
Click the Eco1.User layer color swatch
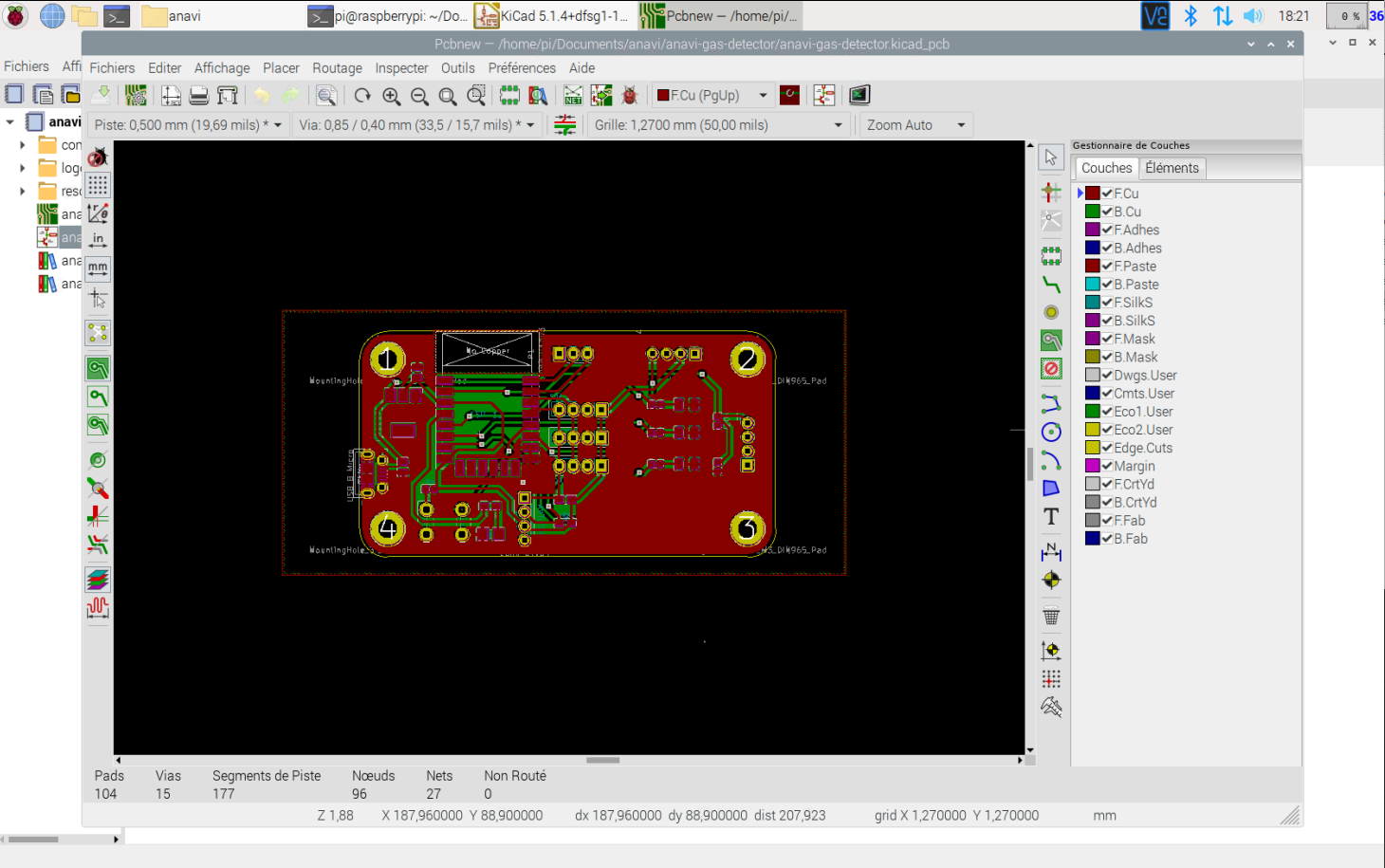pos(1093,411)
